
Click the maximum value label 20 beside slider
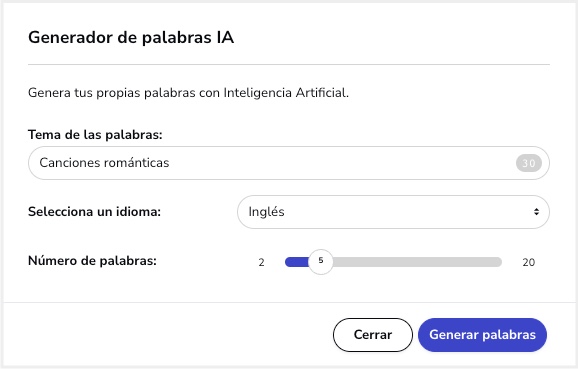coord(529,262)
